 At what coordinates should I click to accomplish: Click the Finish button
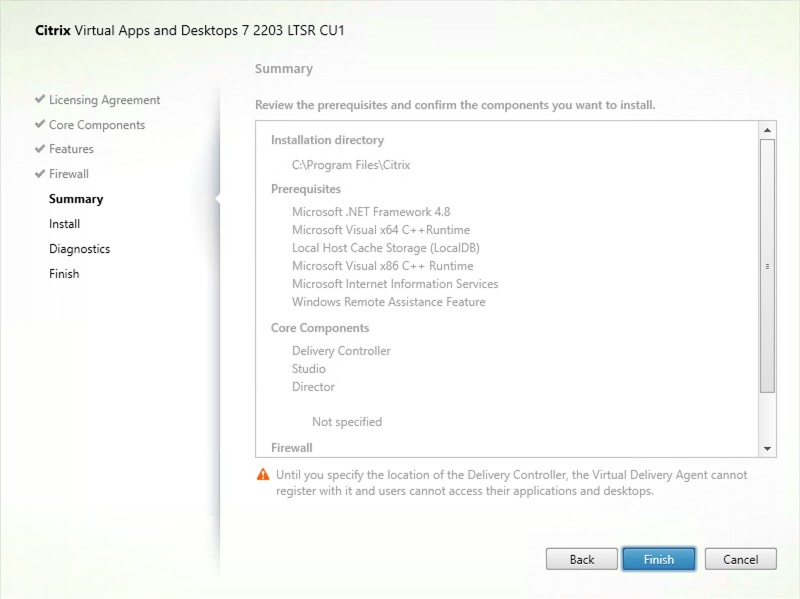[x=659, y=559]
